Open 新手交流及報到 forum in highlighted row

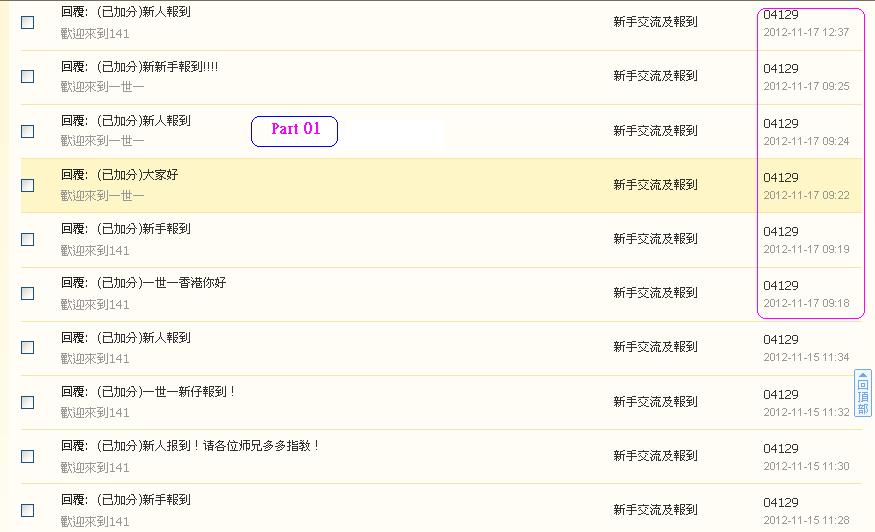pos(655,185)
